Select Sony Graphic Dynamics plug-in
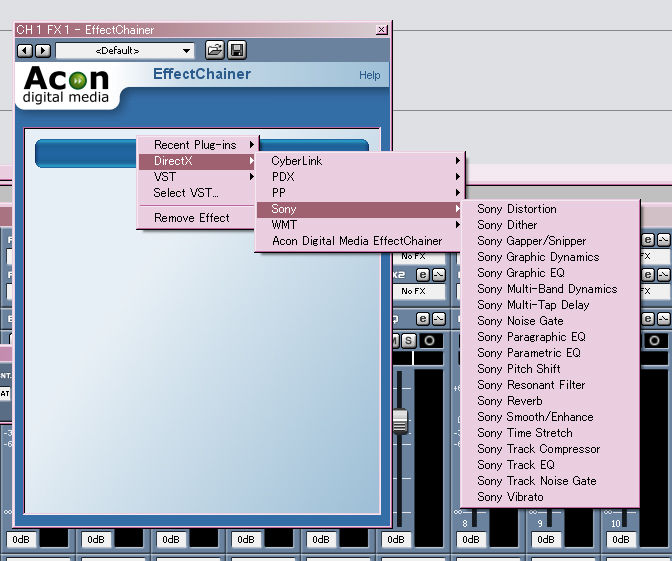Image resolution: width=672 pixels, height=561 pixels. point(550,257)
